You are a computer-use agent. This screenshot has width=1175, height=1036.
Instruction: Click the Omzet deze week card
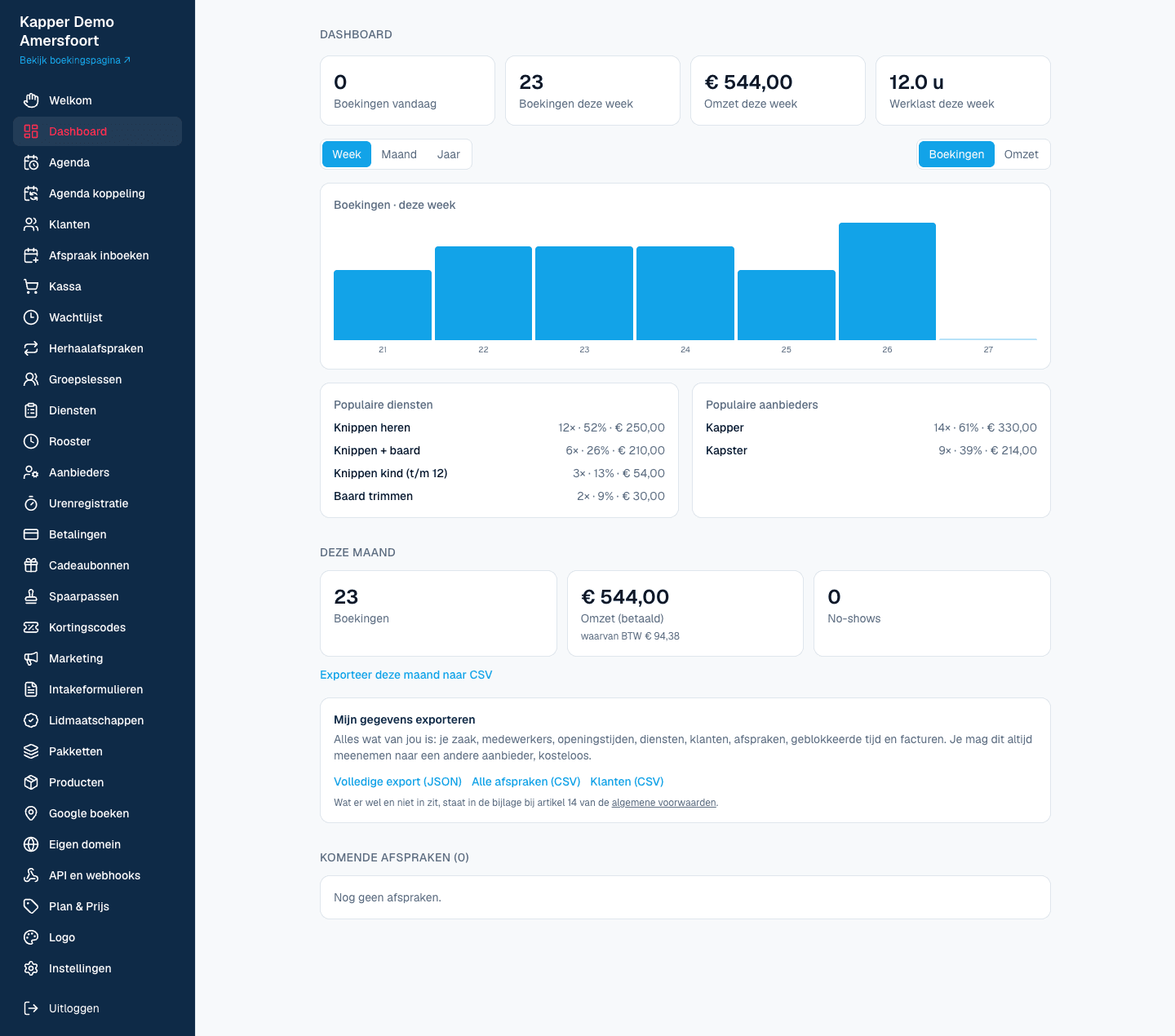click(778, 91)
